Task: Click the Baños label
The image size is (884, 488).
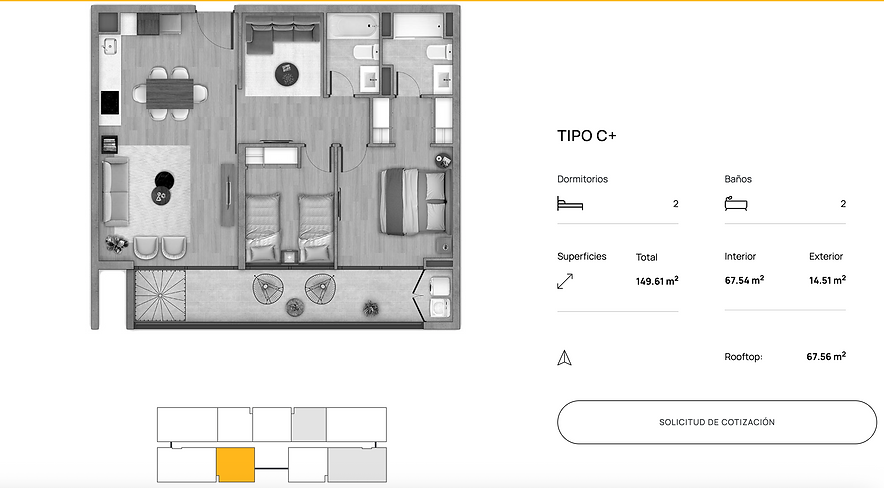Action: click(x=738, y=179)
